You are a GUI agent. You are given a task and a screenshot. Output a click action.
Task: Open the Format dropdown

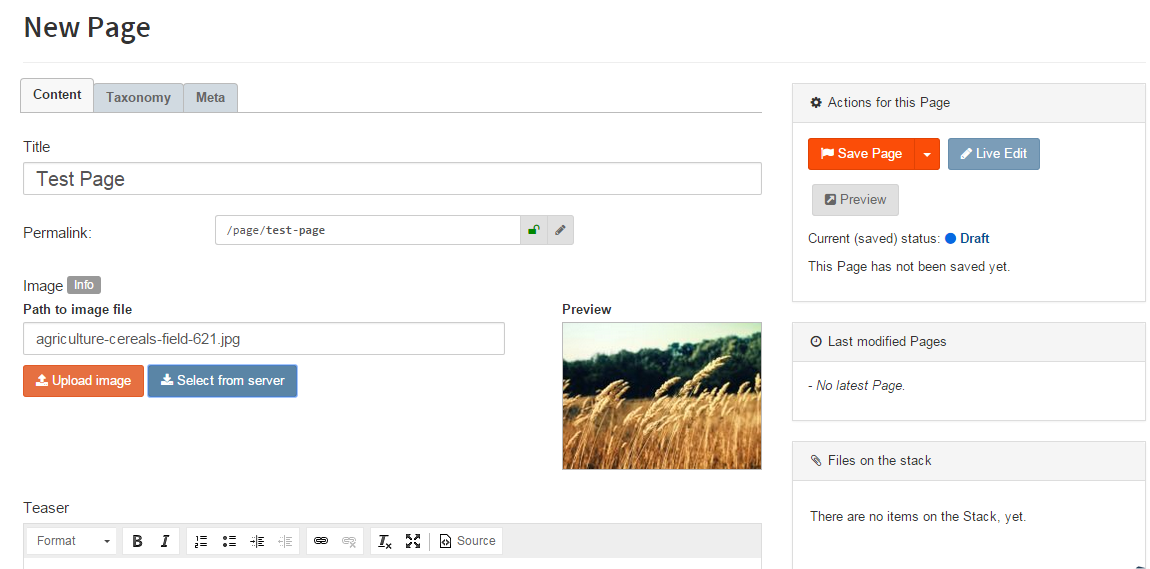[x=72, y=541]
